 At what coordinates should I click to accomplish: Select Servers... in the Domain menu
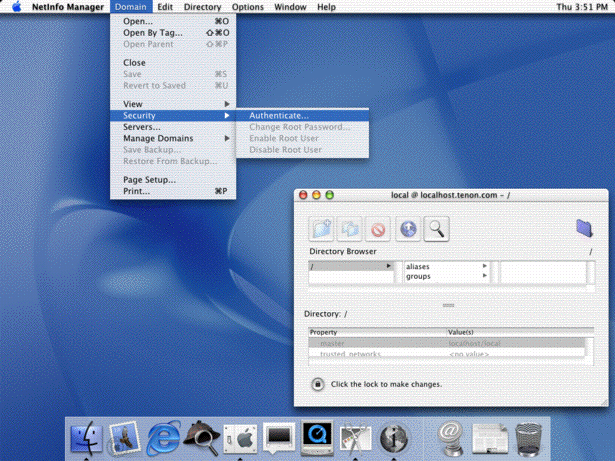tap(173, 127)
